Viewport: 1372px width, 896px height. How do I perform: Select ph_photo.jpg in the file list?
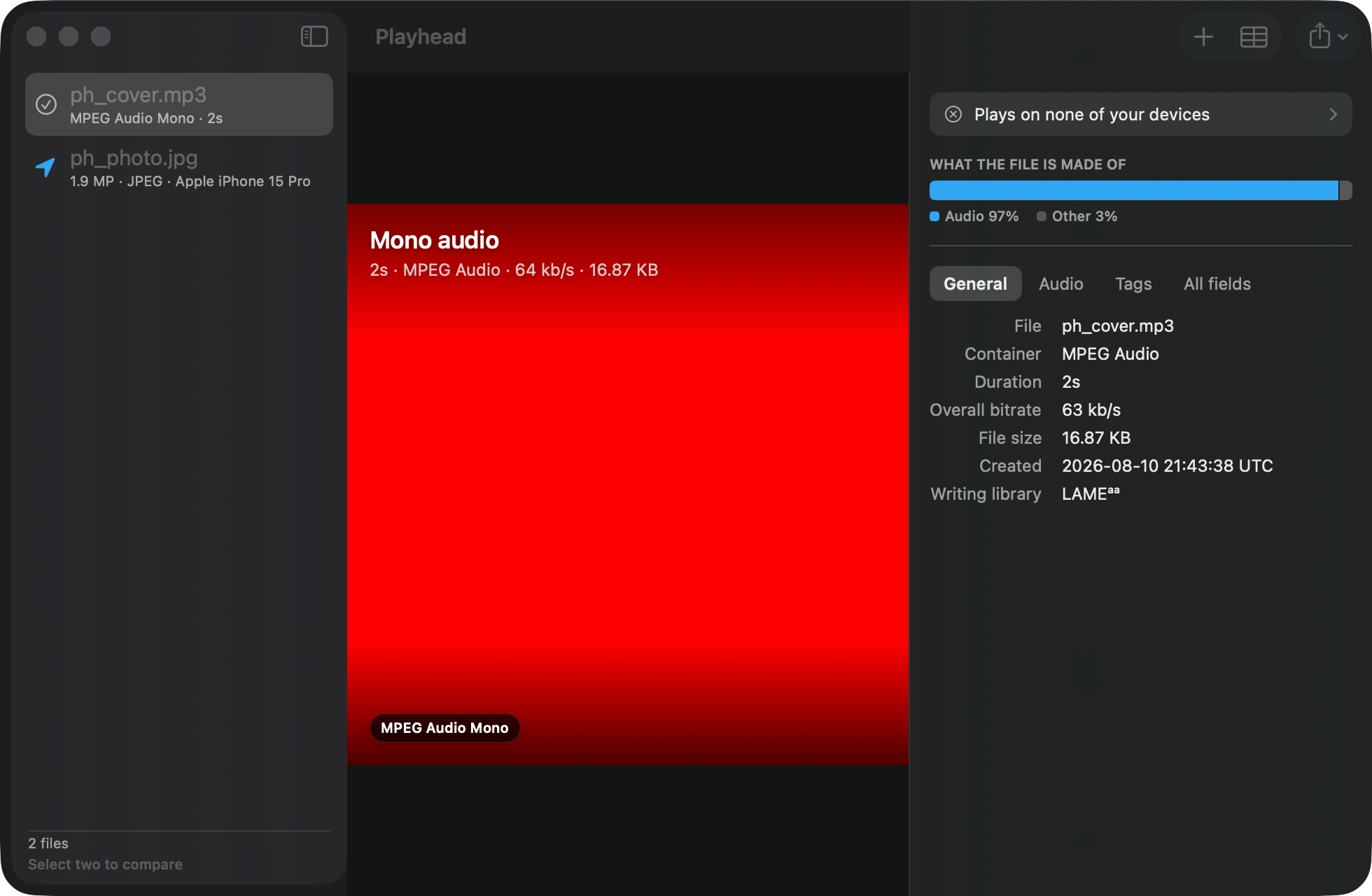[179, 167]
